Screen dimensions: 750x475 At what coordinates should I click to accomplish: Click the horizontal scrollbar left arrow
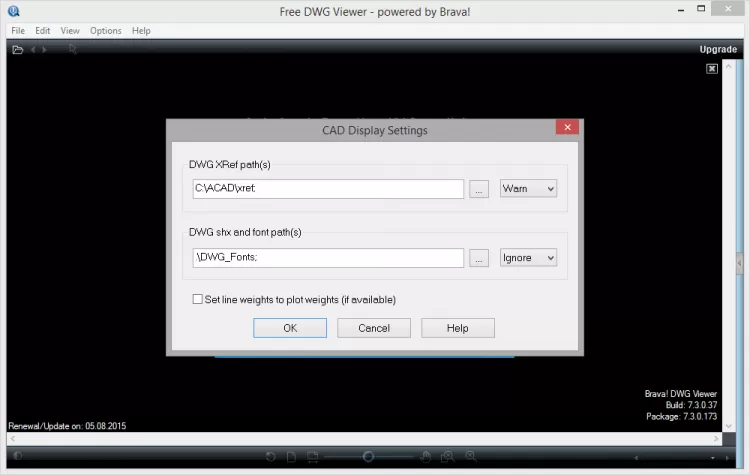(13, 439)
